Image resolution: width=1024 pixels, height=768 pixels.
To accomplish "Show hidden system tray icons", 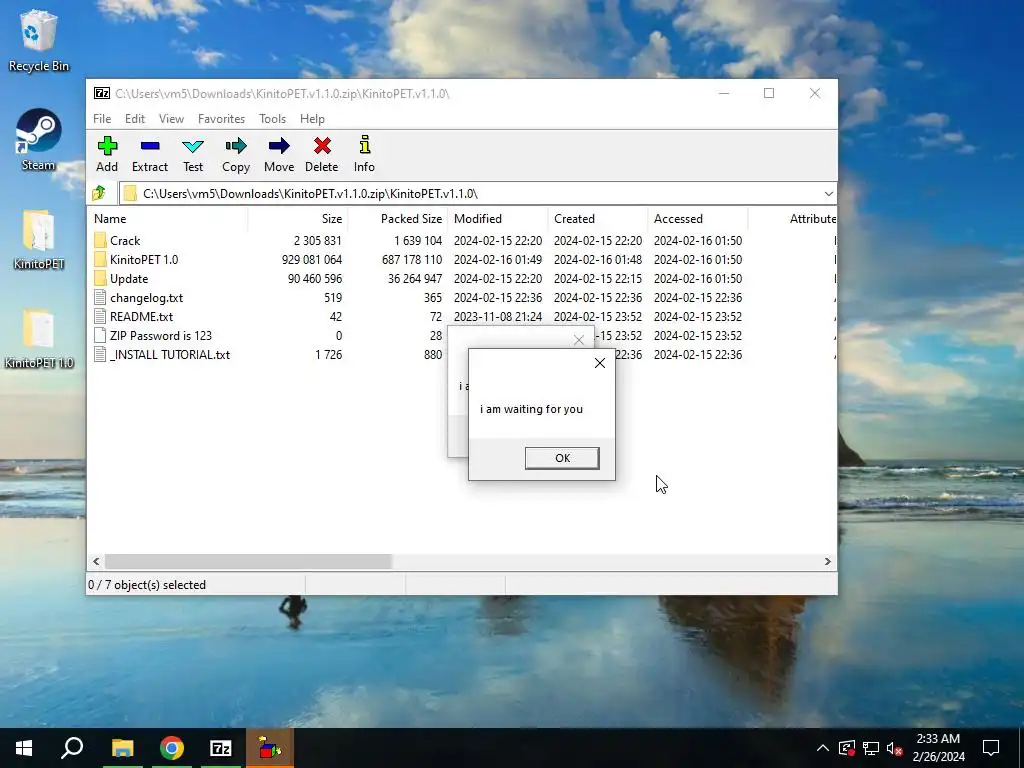I will point(823,748).
